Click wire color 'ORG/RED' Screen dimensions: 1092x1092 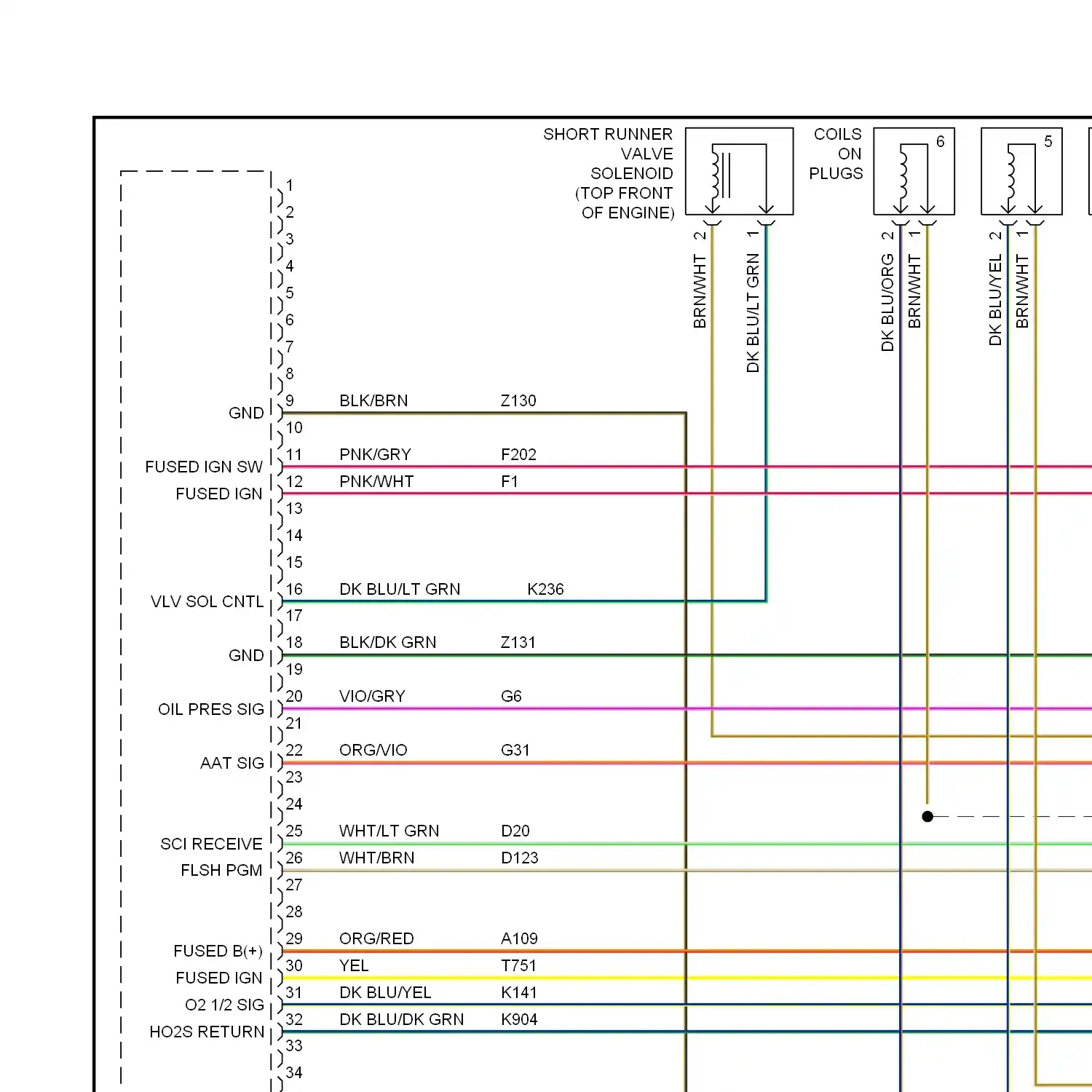(376, 938)
